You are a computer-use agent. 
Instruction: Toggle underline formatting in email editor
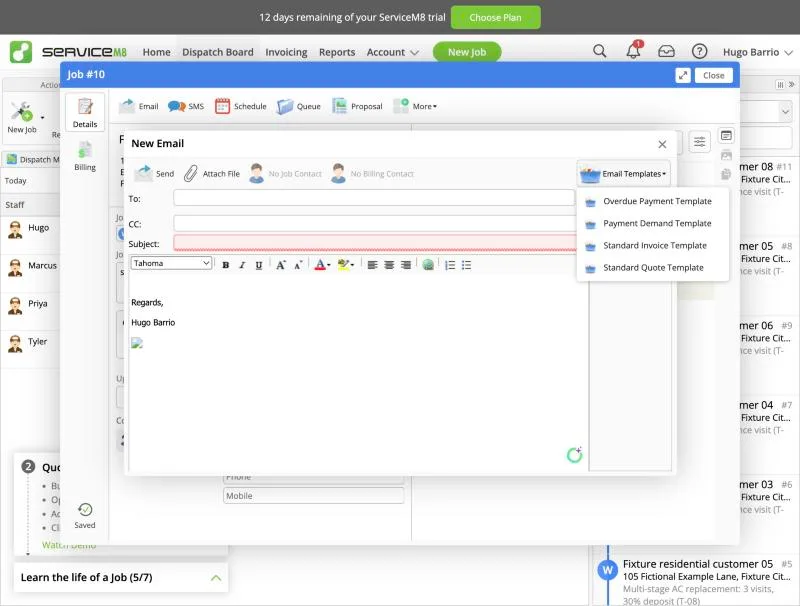259,265
